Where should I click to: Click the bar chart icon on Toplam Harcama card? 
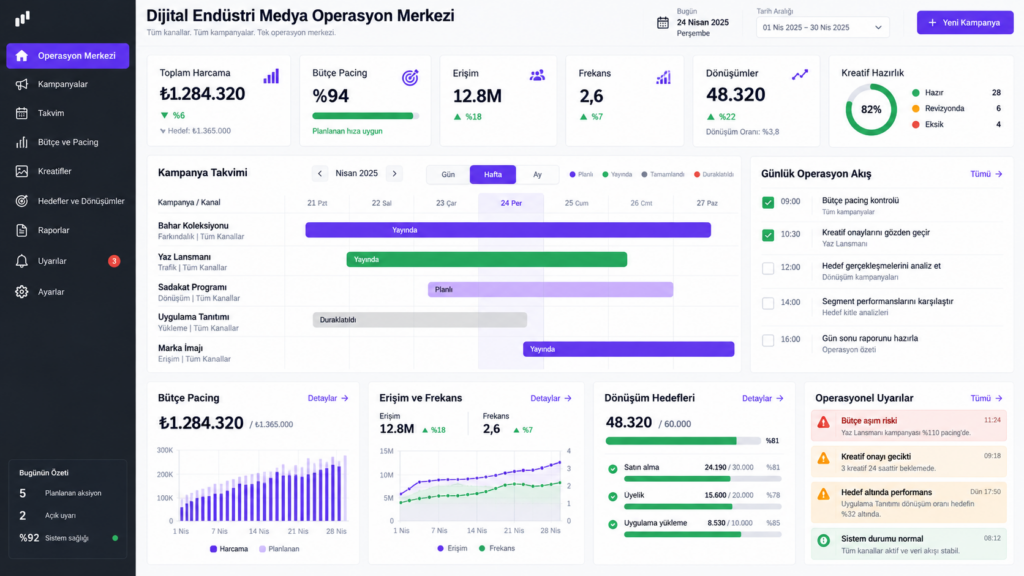tap(271, 76)
